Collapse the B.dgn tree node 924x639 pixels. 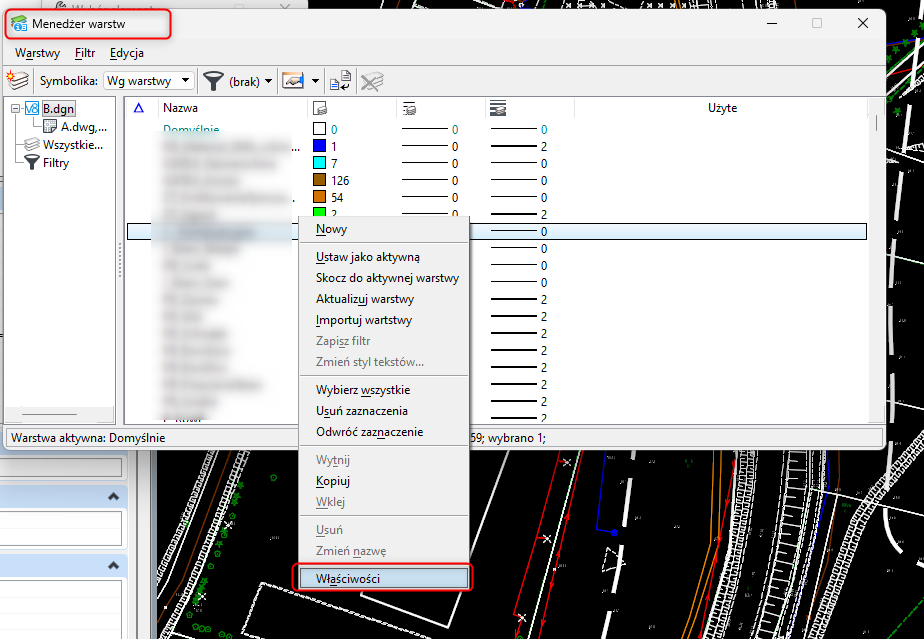(16, 109)
